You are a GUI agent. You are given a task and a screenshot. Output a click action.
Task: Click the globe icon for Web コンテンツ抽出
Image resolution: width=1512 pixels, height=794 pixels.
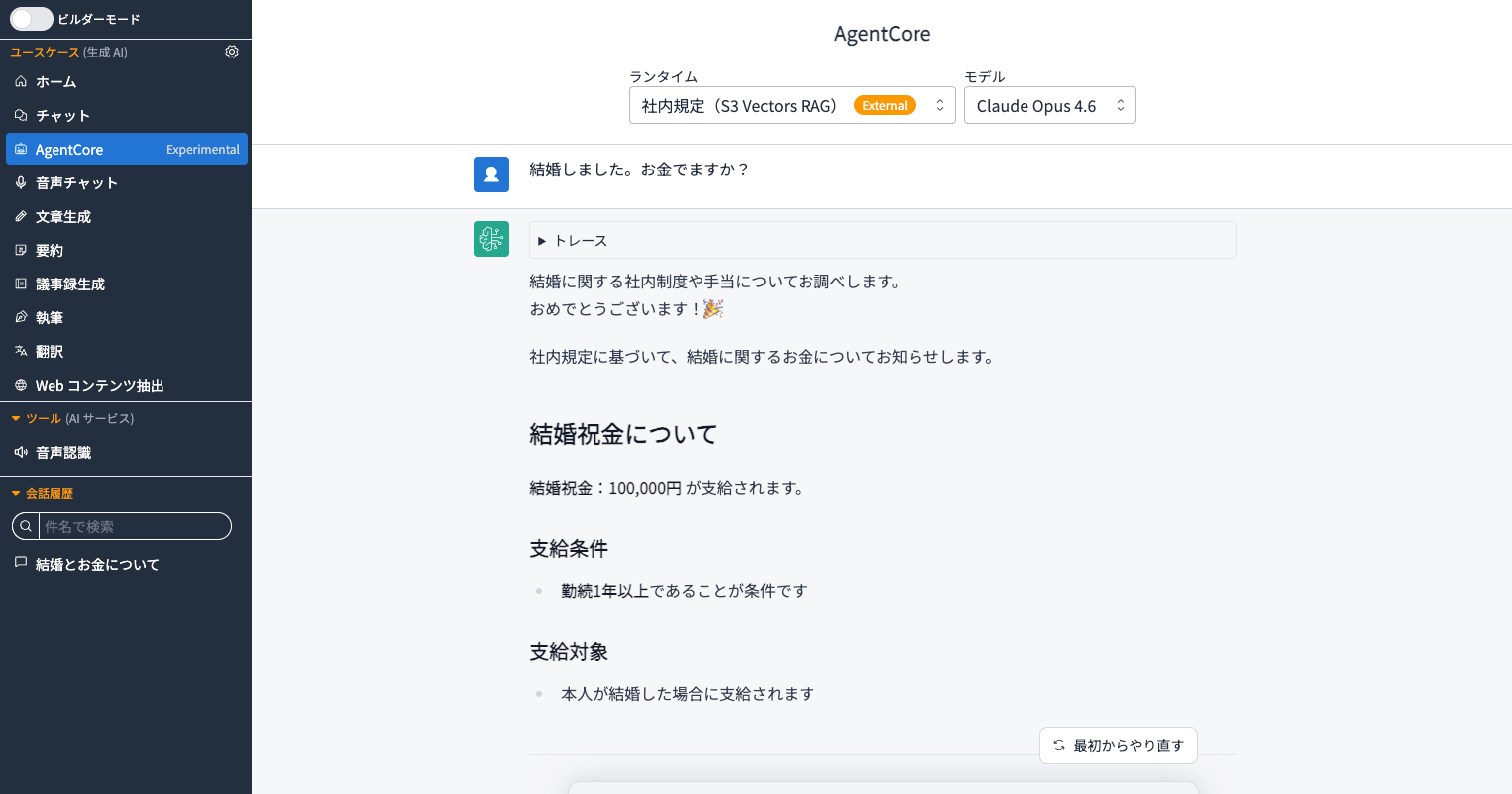(x=21, y=385)
